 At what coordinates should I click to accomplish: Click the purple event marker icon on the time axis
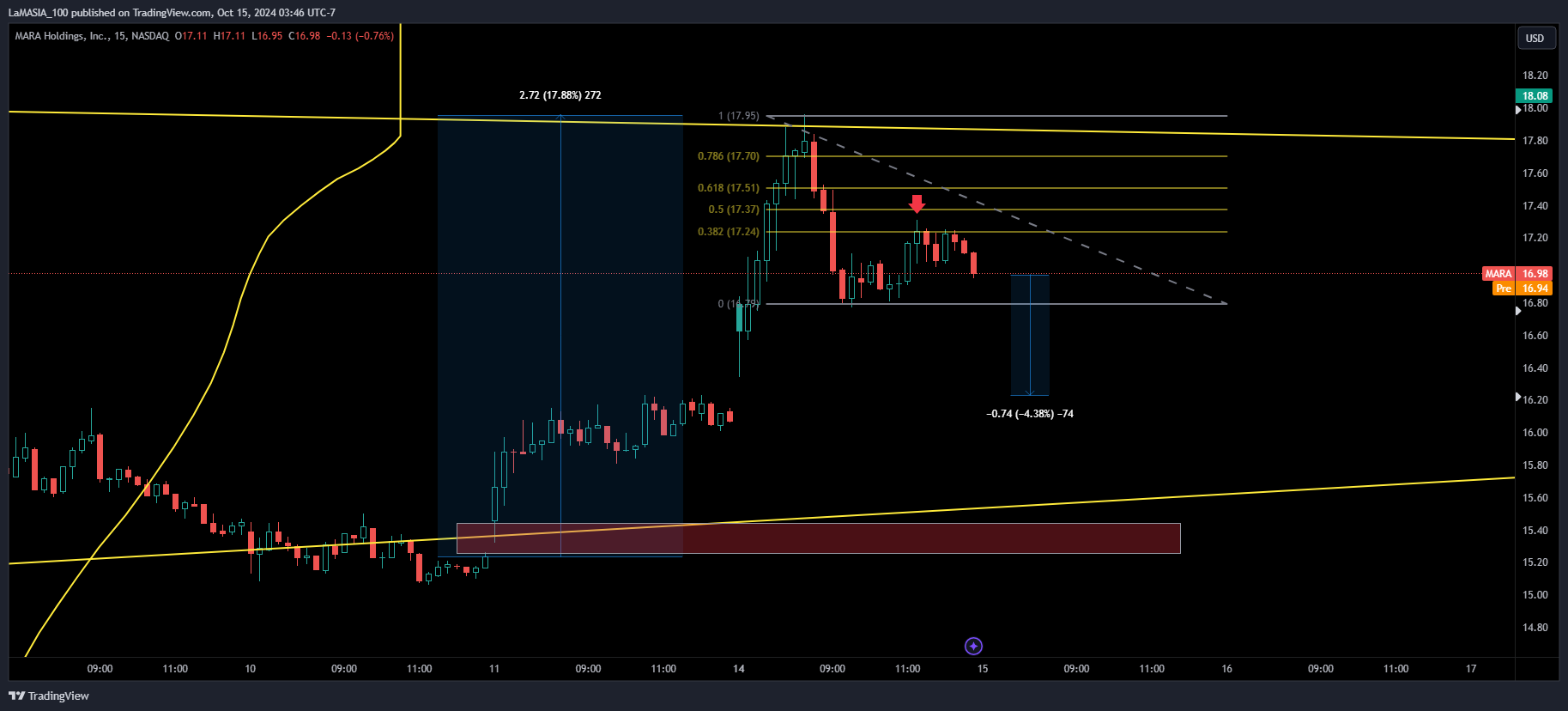973,646
